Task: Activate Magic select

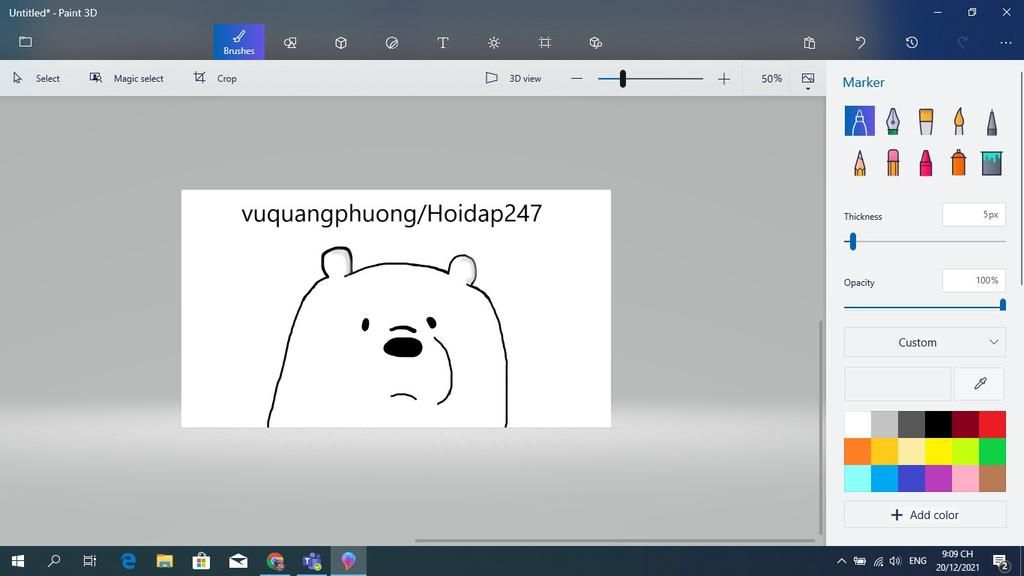Action: [127, 78]
